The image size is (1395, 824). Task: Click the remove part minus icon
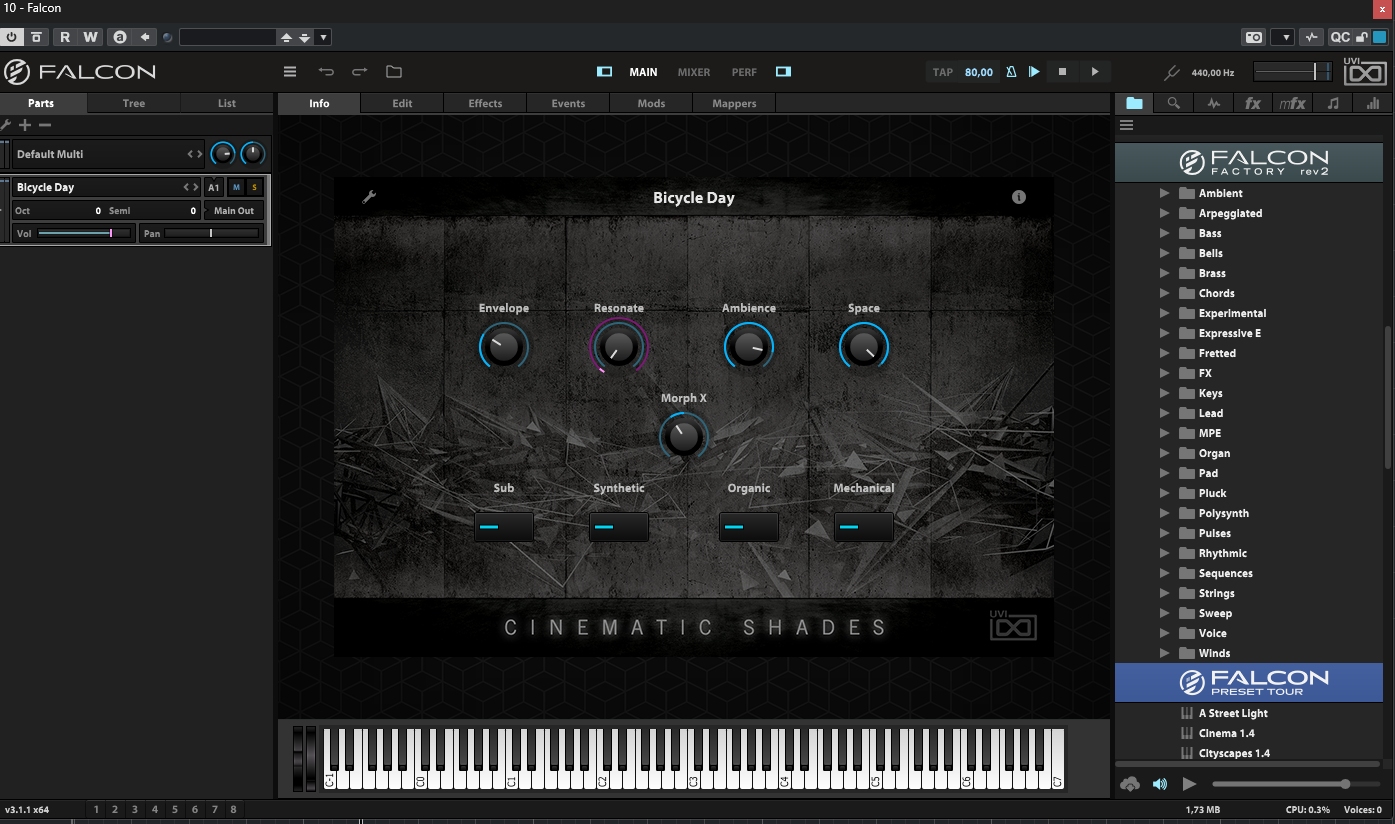pyautogui.click(x=45, y=125)
